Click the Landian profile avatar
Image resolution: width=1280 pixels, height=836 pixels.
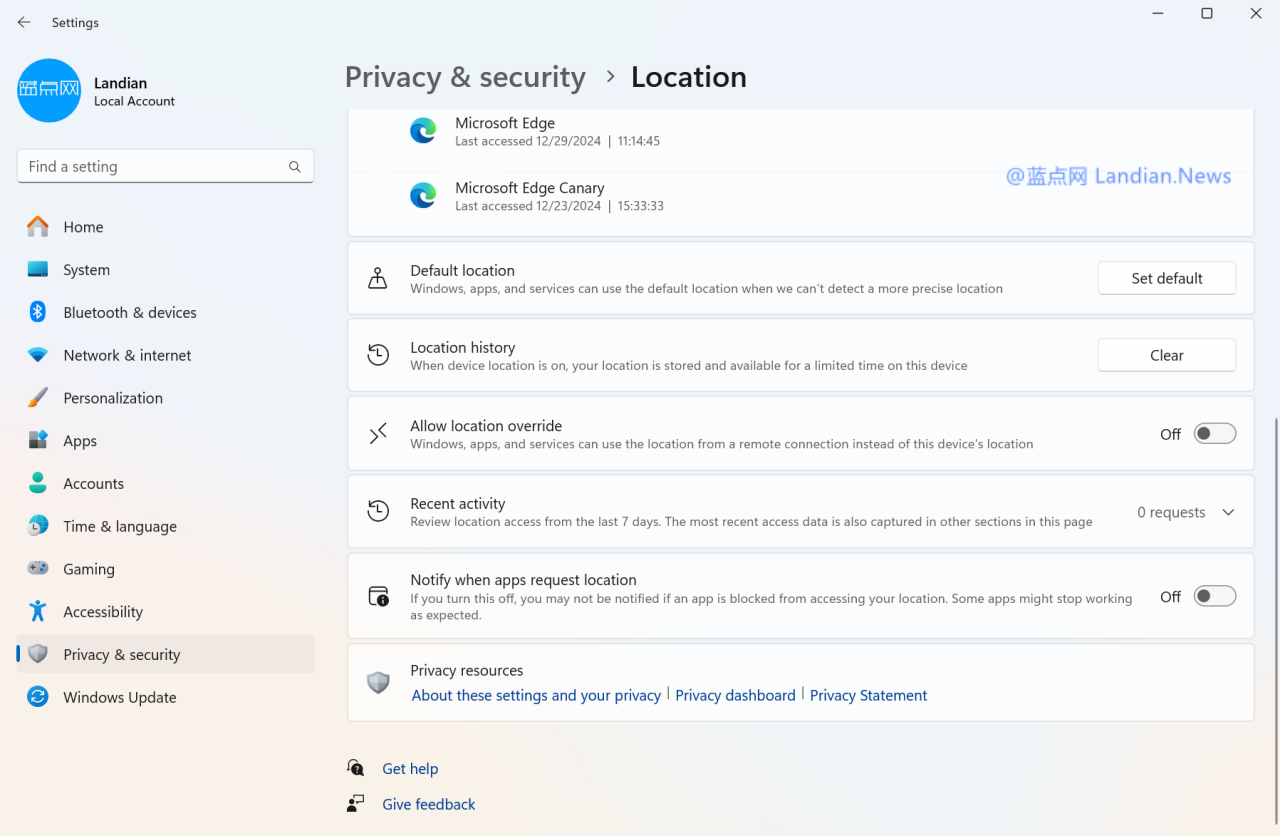point(49,91)
